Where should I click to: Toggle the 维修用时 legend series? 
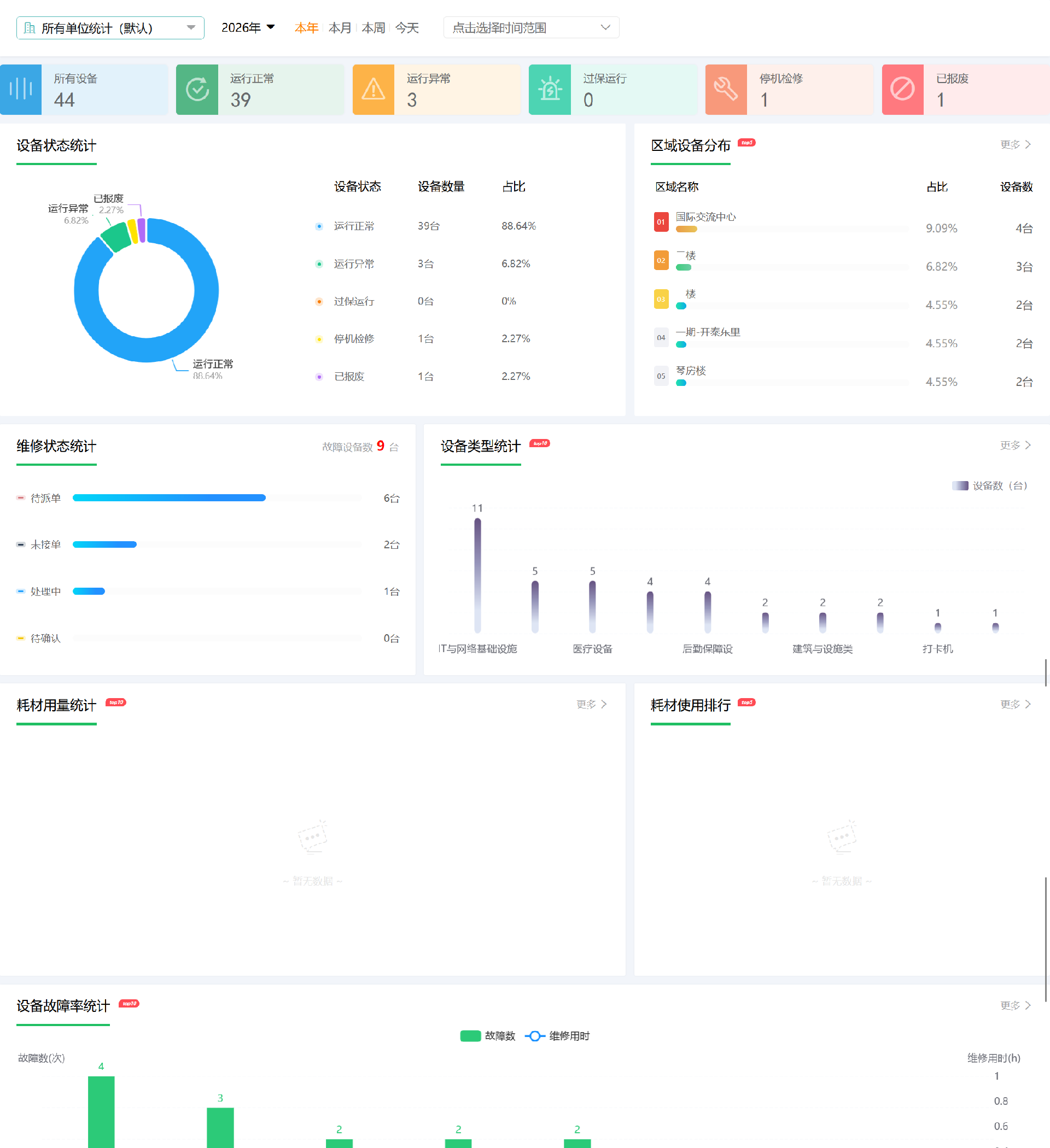click(557, 1036)
